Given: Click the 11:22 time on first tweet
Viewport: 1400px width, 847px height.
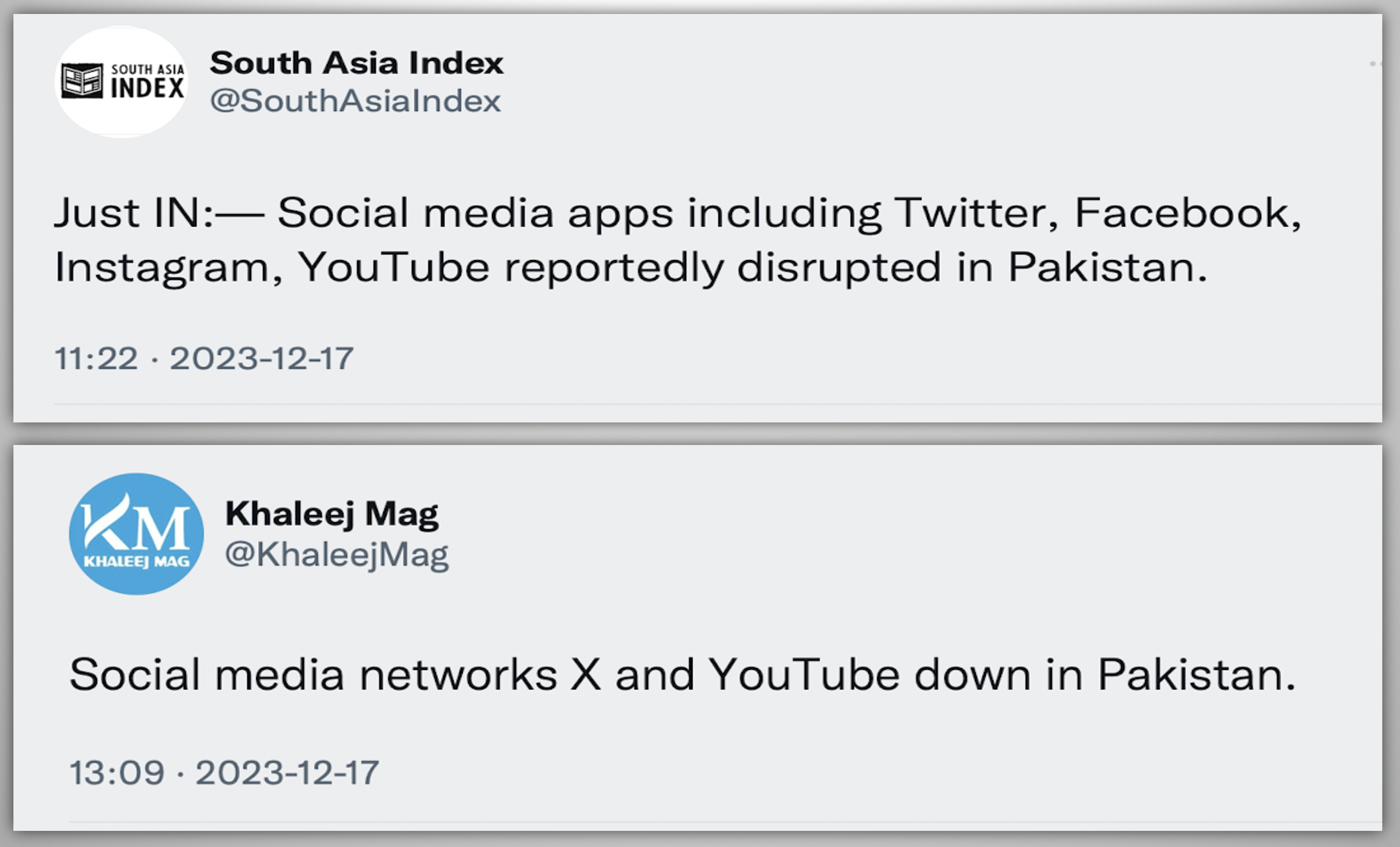Looking at the screenshot, I should pyautogui.click(x=96, y=358).
